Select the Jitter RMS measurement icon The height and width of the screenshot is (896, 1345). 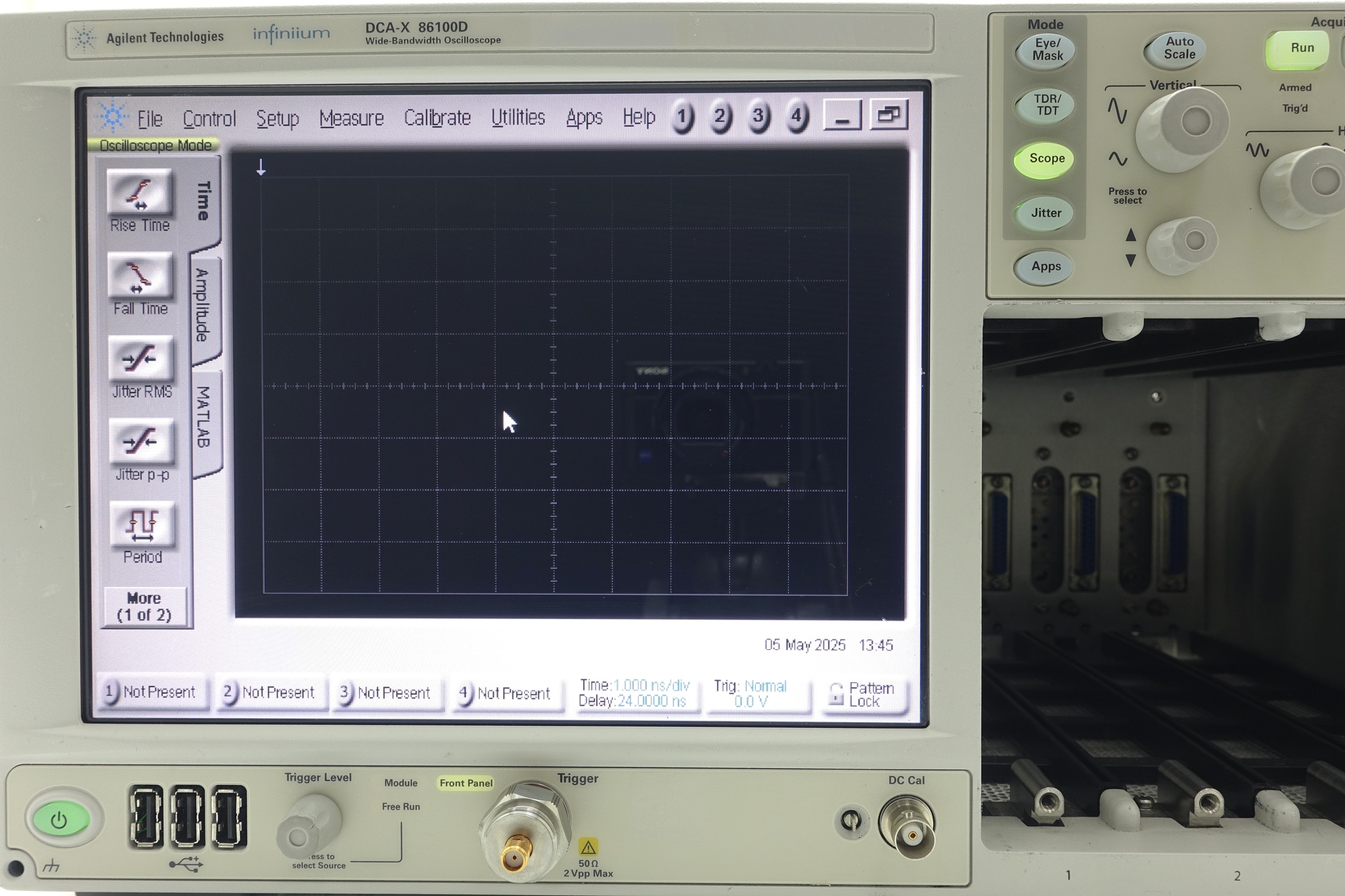[141, 359]
